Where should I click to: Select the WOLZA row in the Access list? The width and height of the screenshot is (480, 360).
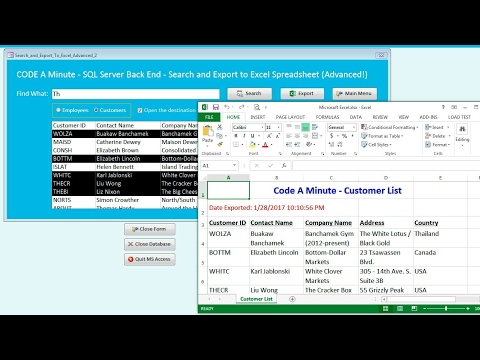[125, 134]
